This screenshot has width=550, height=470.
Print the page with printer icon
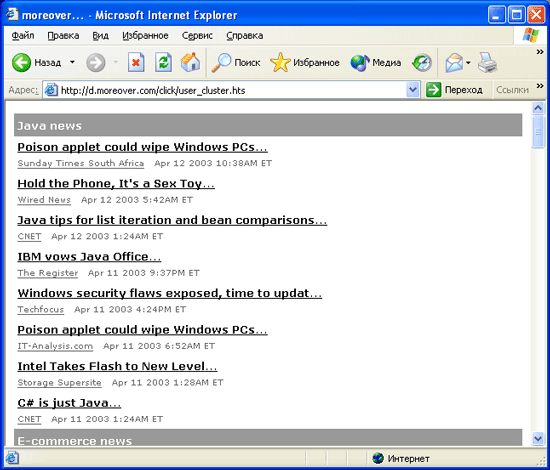click(487, 63)
